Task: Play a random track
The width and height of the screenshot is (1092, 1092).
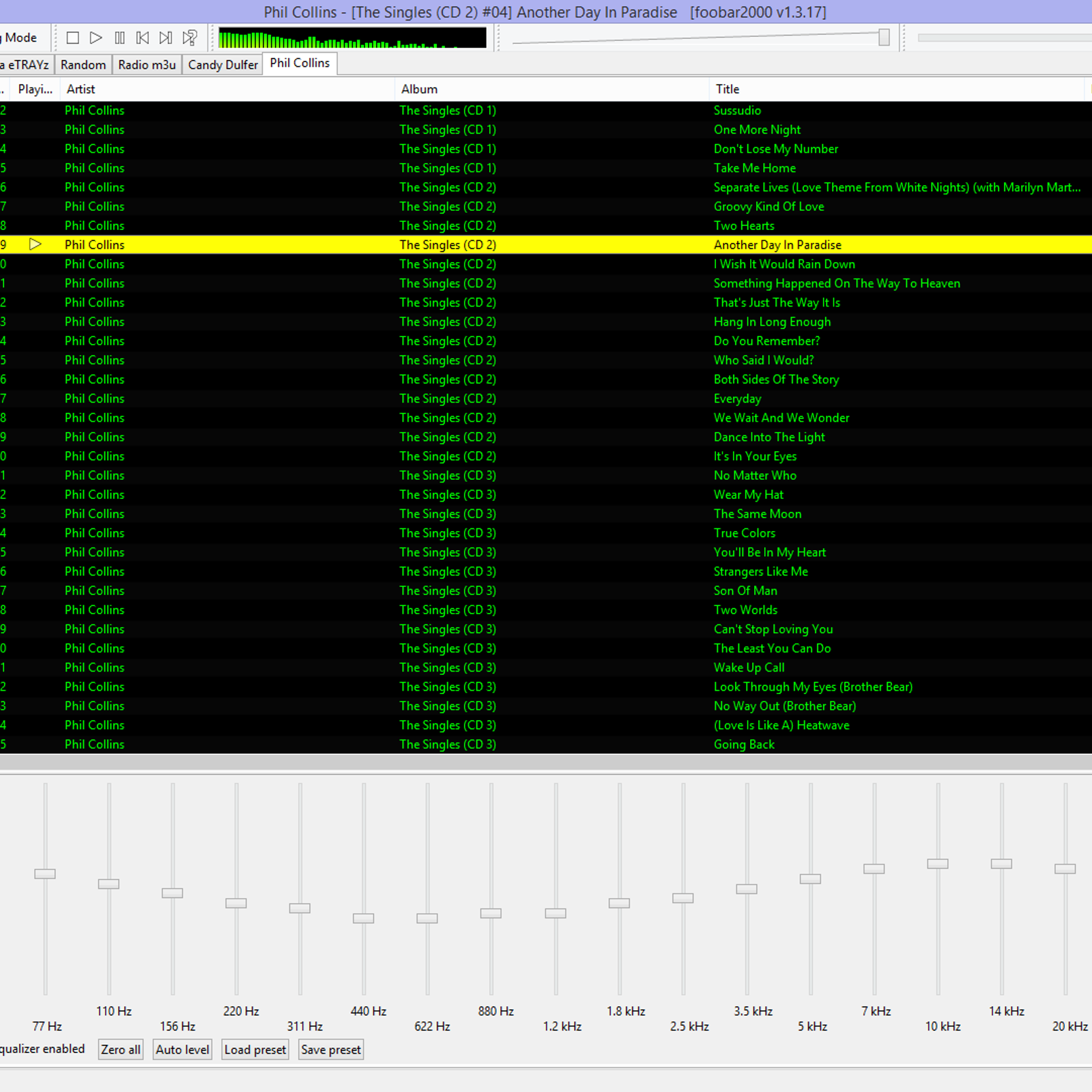Action: click(x=190, y=38)
